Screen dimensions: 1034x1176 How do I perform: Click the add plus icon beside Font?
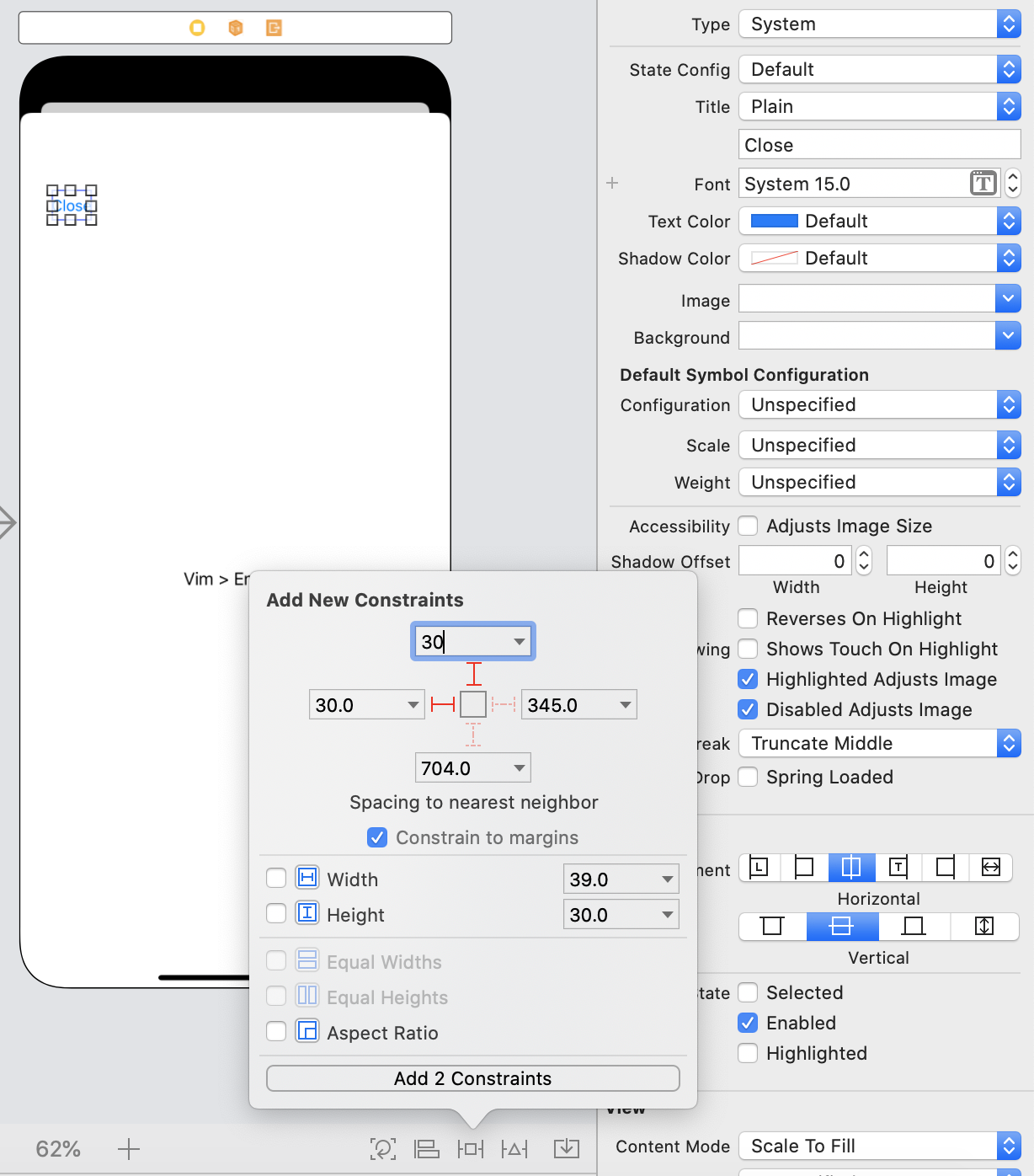pyautogui.click(x=612, y=183)
